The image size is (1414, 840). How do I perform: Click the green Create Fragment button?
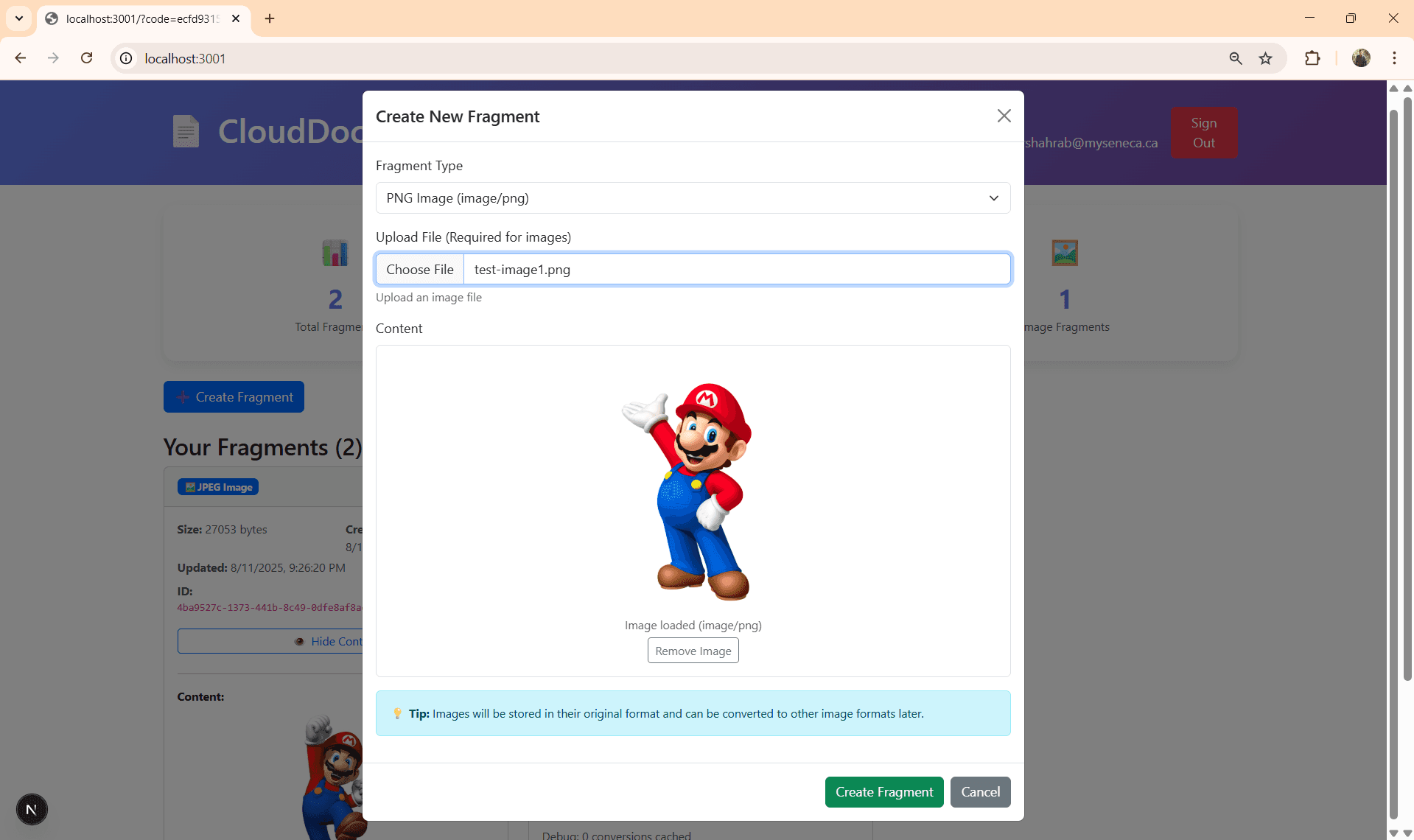click(883, 792)
